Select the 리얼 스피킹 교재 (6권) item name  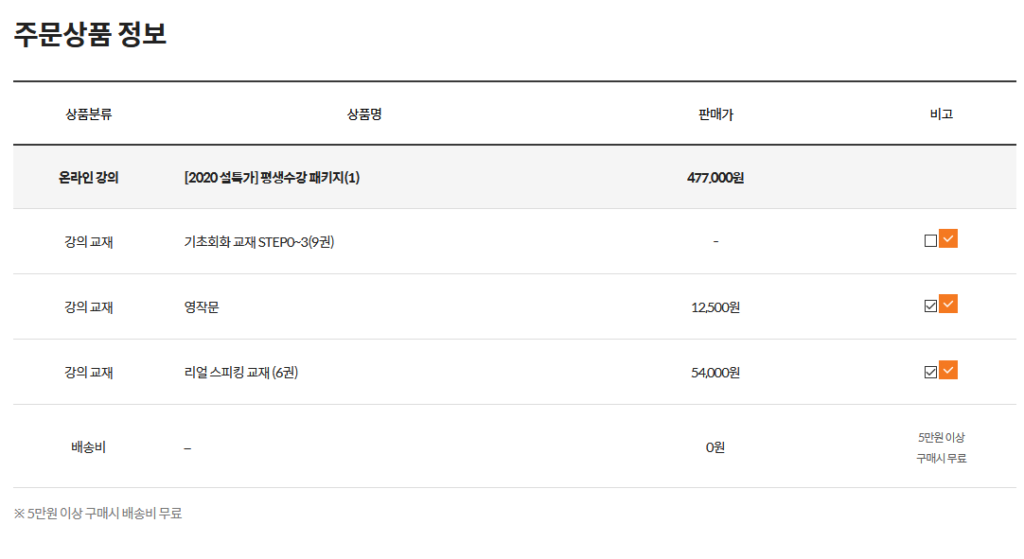[x=241, y=373]
